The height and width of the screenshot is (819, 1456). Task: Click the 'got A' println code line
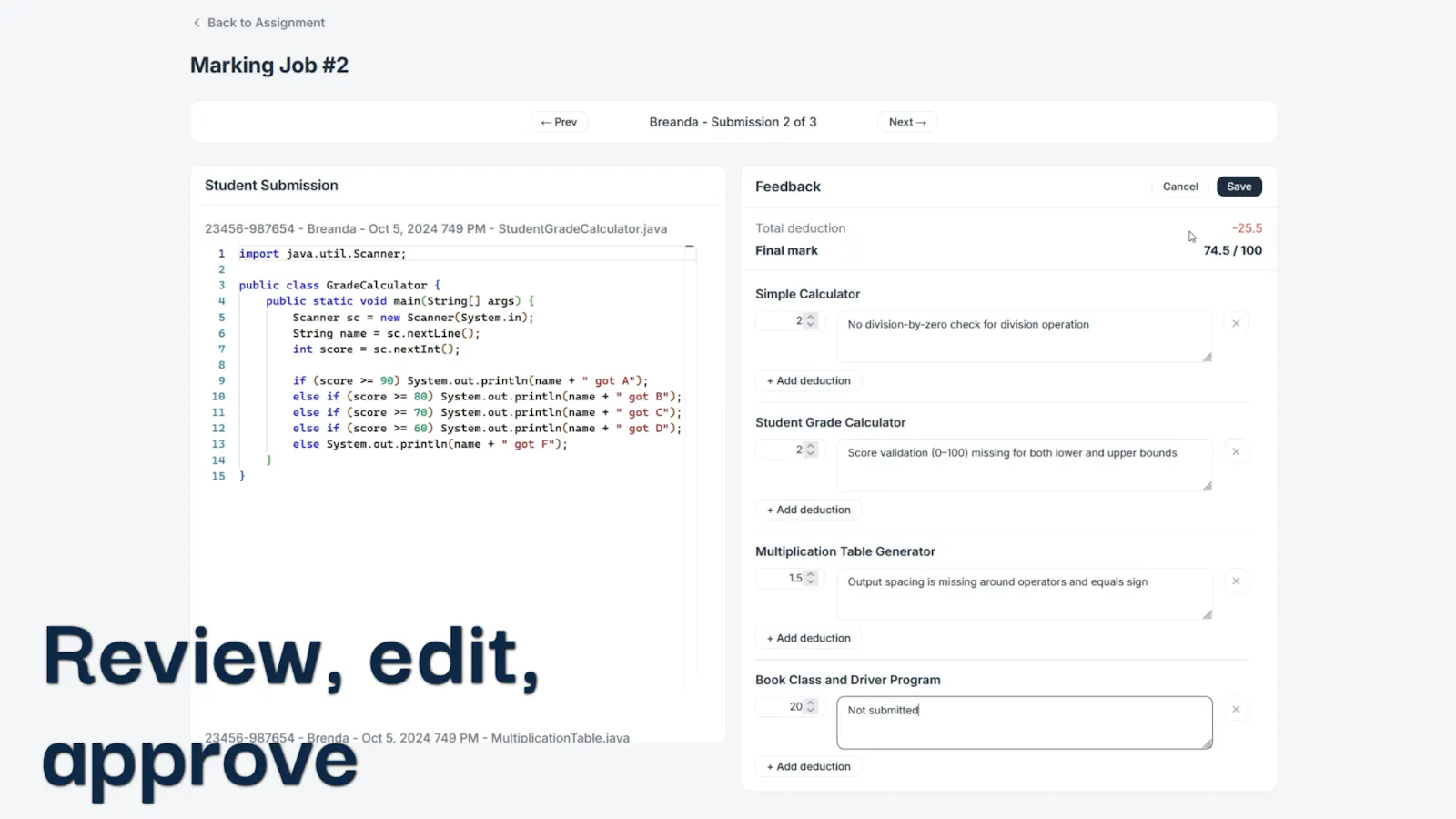pyautogui.click(x=470, y=380)
